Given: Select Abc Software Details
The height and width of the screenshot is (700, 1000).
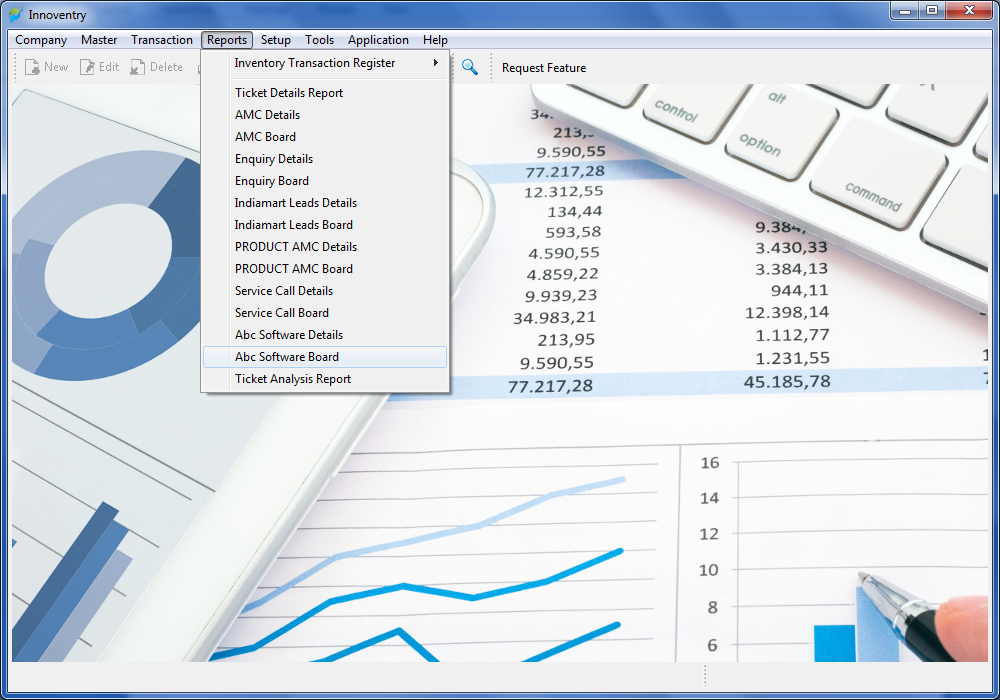Looking at the screenshot, I should 325,335.
